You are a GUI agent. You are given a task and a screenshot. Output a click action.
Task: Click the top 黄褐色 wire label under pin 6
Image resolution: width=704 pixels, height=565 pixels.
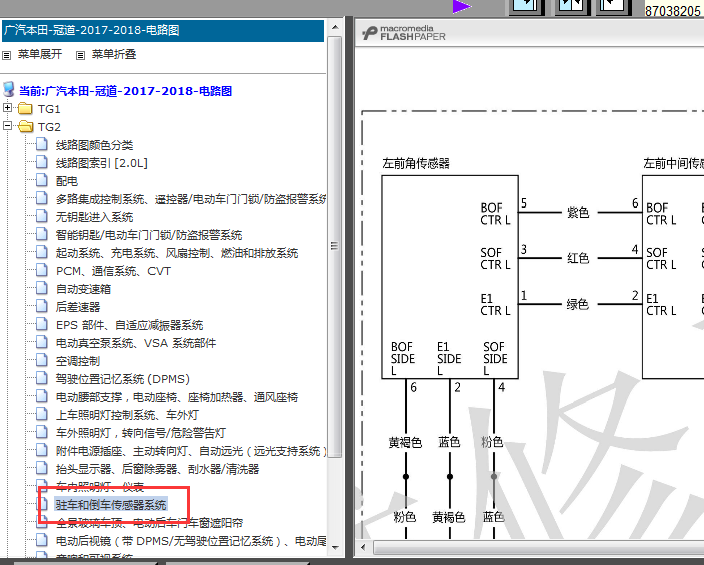tap(405, 442)
